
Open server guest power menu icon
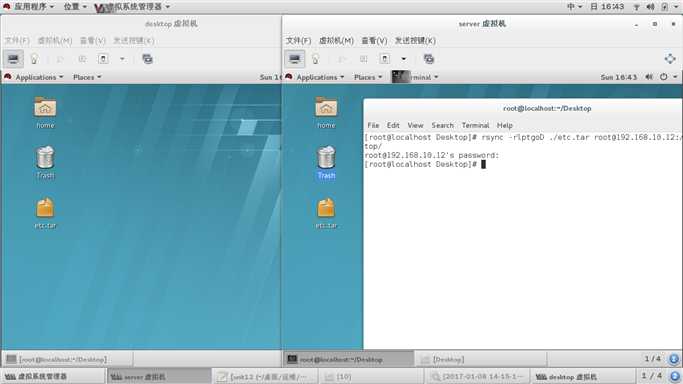663,77
